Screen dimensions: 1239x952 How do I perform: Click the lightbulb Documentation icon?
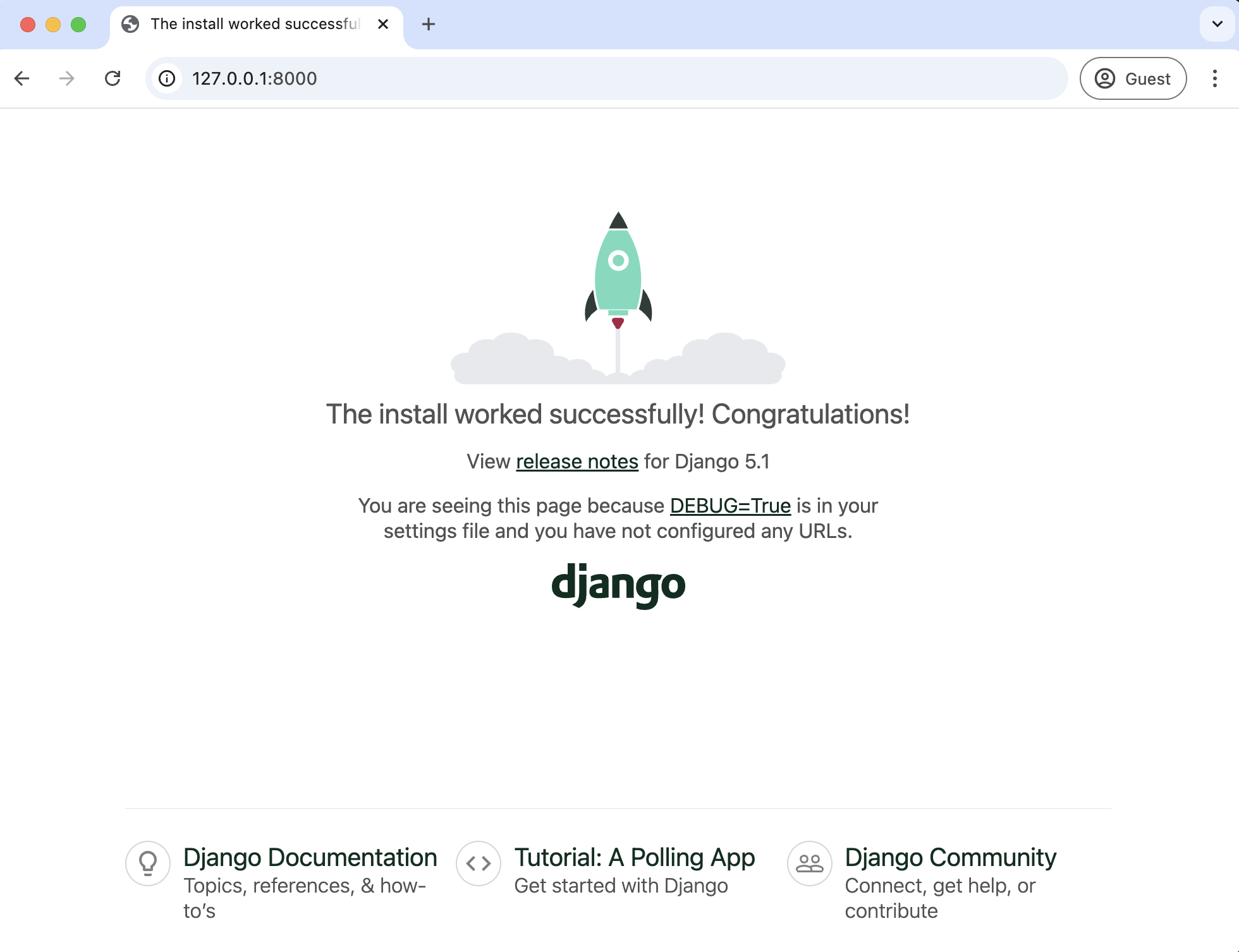148,863
